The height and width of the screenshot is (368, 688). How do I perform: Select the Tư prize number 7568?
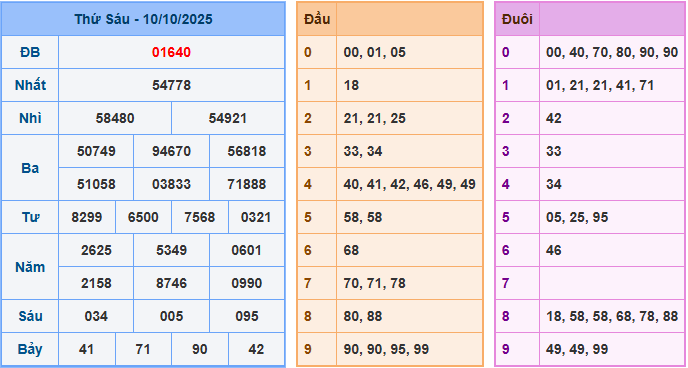(200, 218)
